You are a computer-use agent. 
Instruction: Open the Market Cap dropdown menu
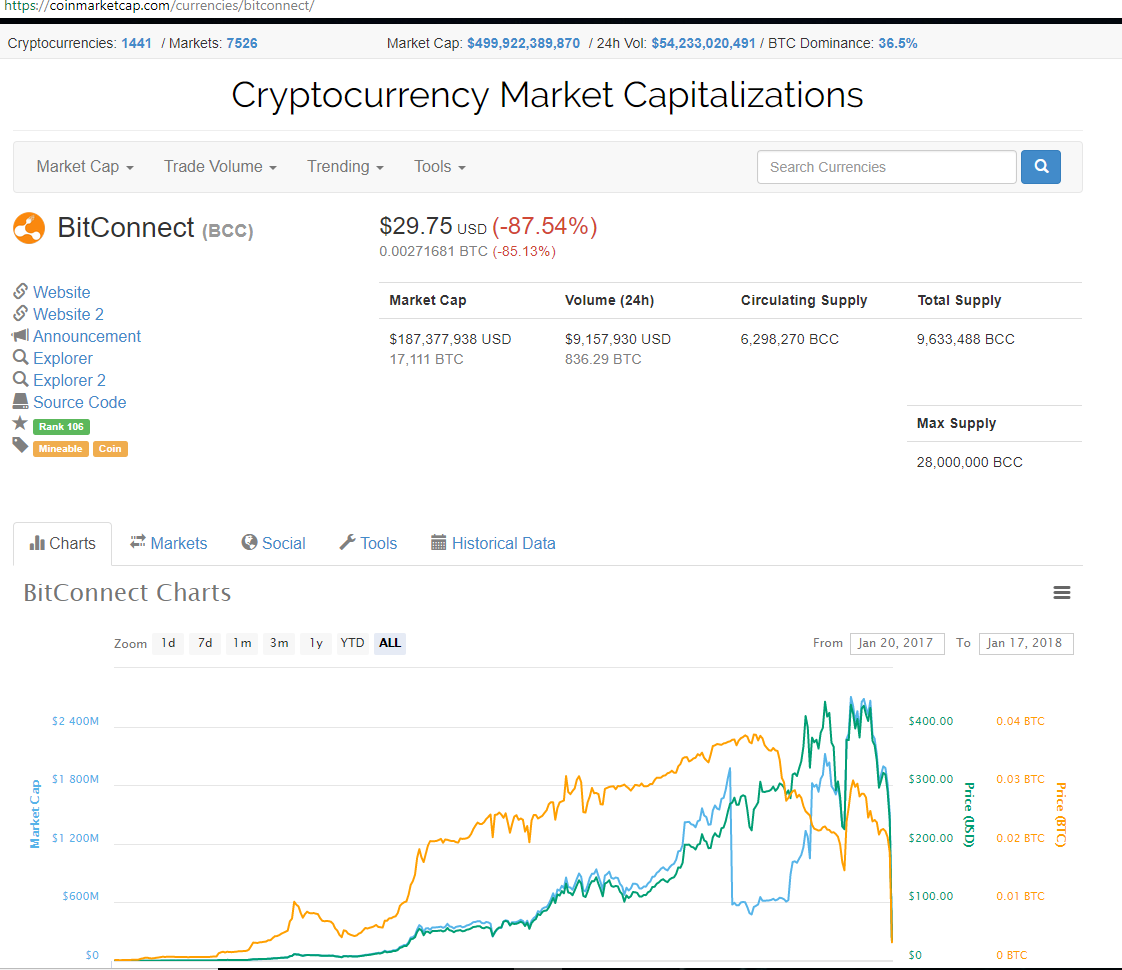click(85, 167)
